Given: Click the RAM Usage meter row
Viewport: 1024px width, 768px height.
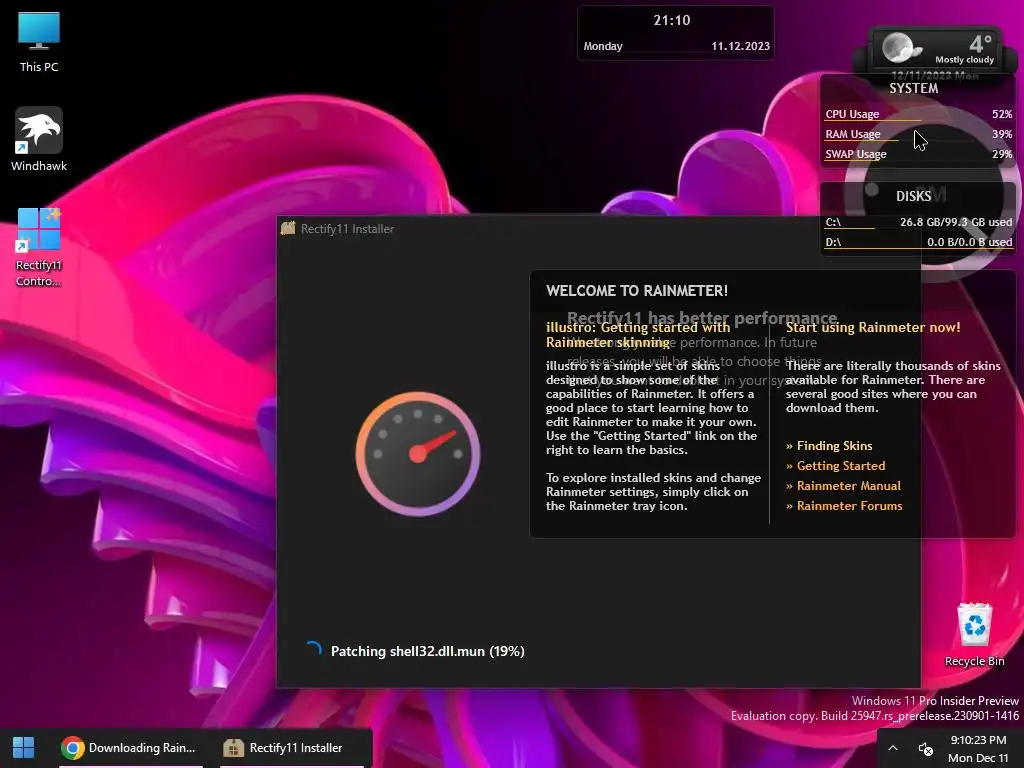Looking at the screenshot, I should 918,134.
